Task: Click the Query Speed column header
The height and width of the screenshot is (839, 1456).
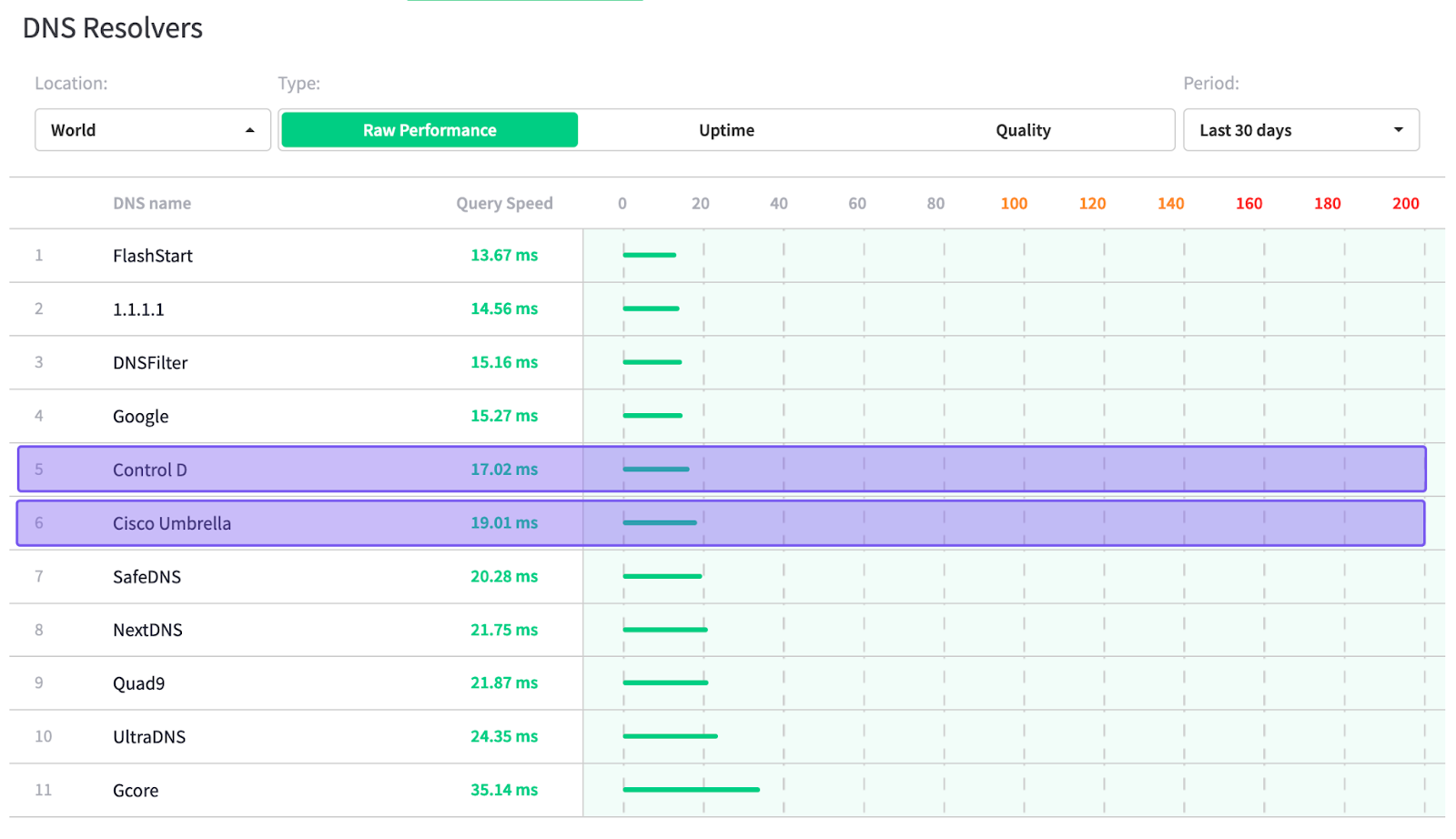Action: pos(504,204)
